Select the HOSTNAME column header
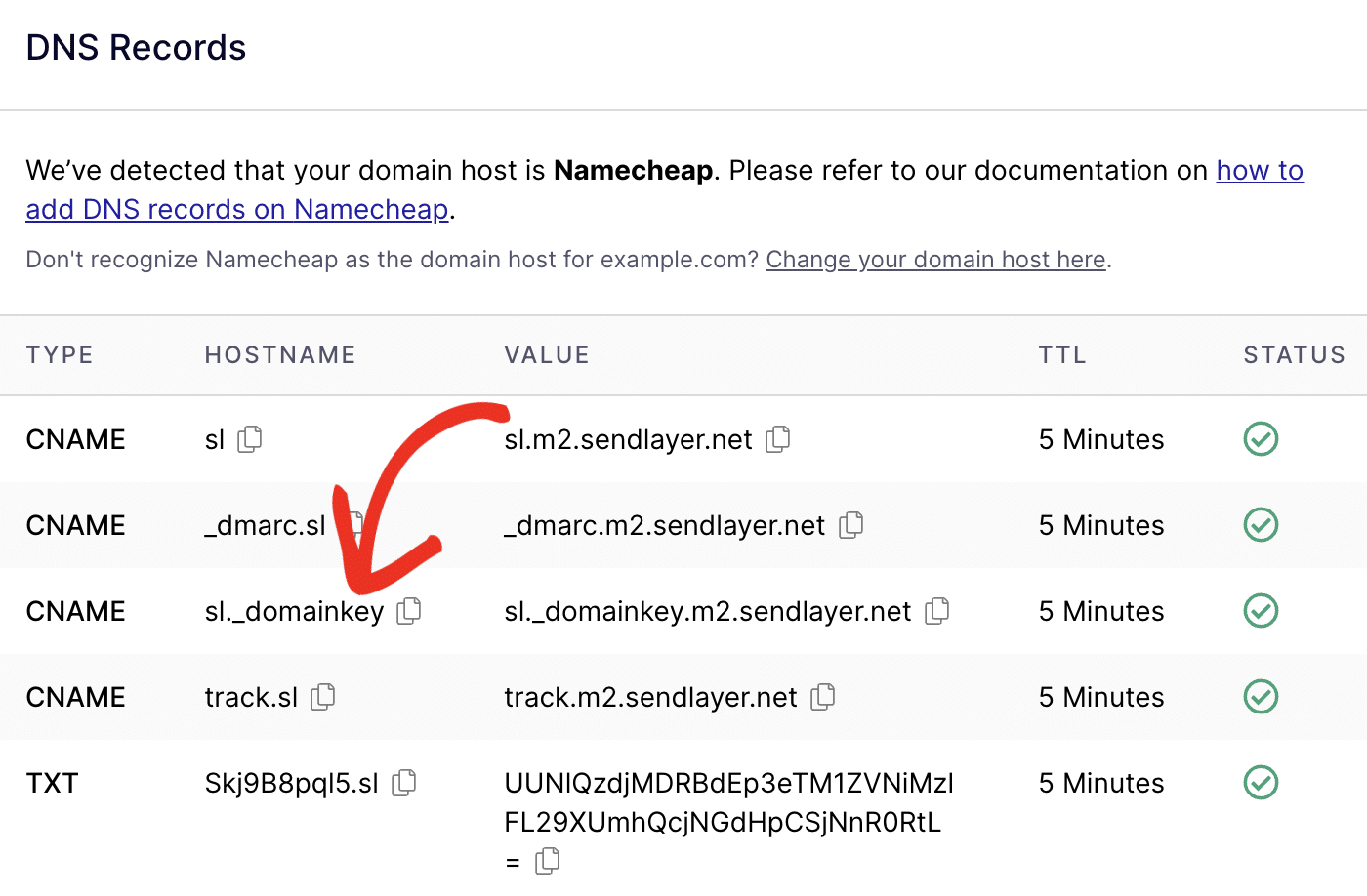 [280, 355]
